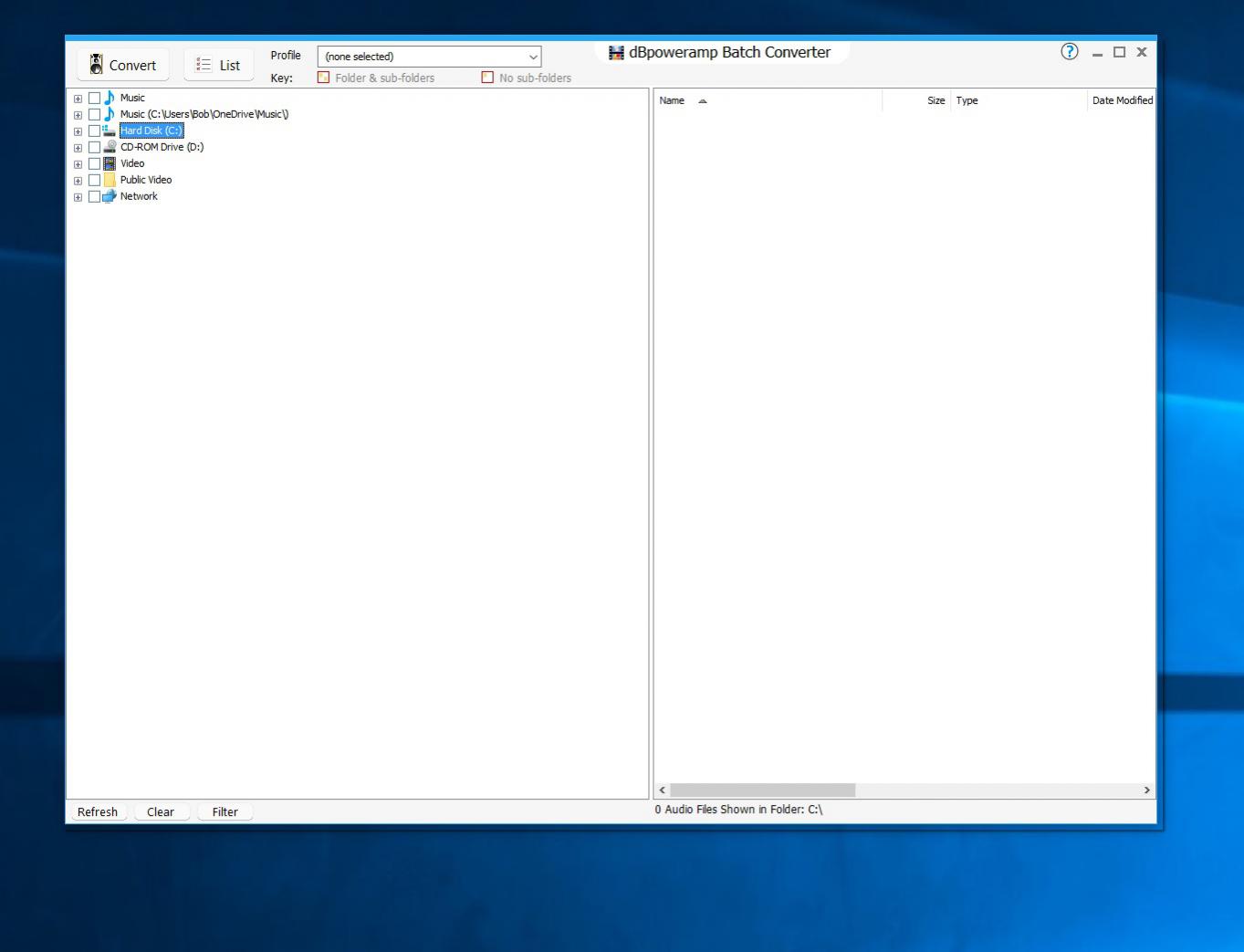Expand the Video tree node
1244x952 pixels.
tap(78, 164)
